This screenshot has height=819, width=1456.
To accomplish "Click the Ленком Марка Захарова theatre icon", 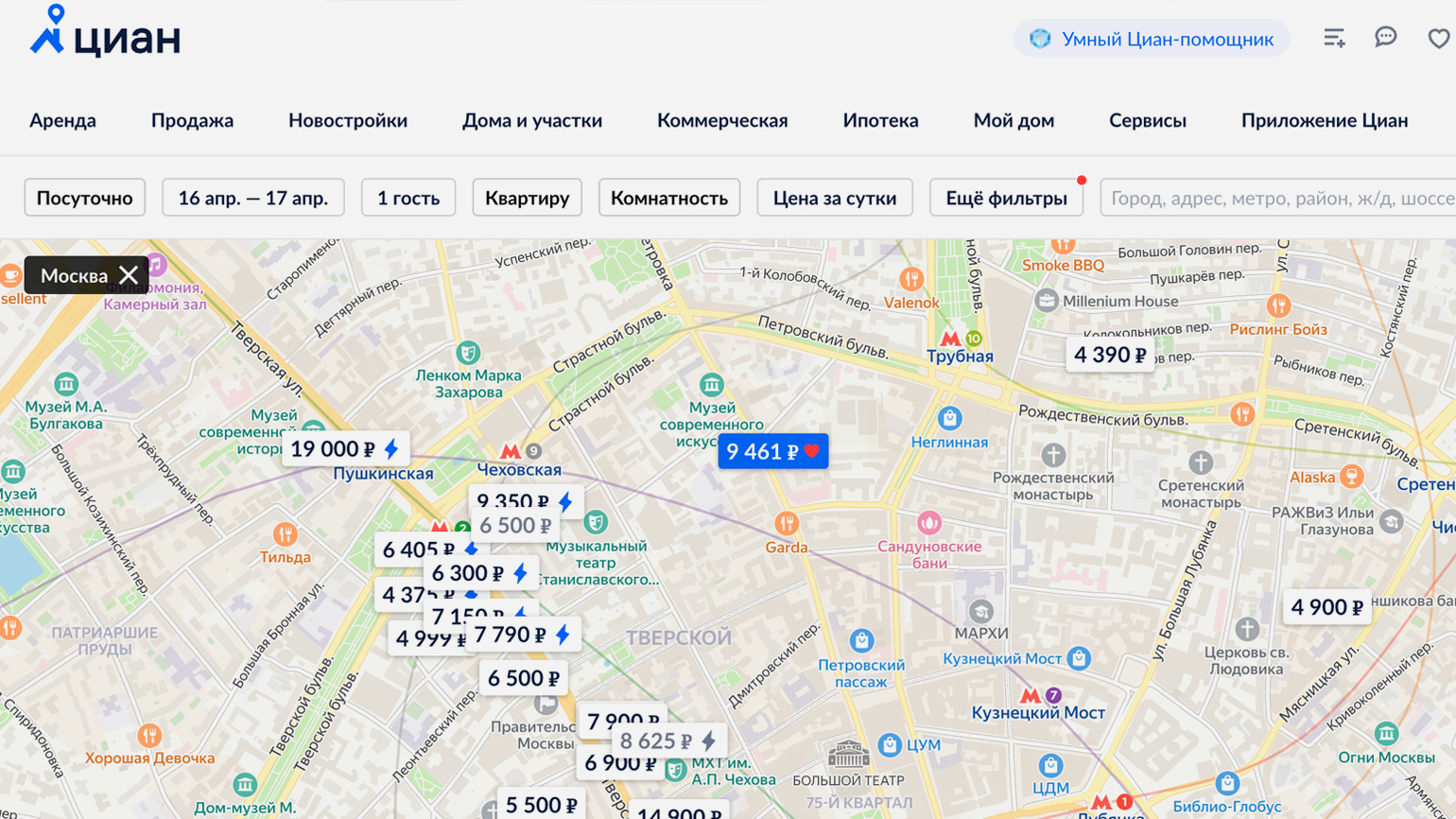I will coord(468,353).
